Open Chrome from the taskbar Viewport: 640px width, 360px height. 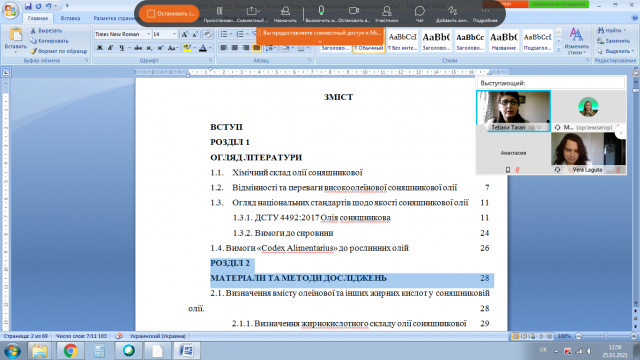click(70, 351)
